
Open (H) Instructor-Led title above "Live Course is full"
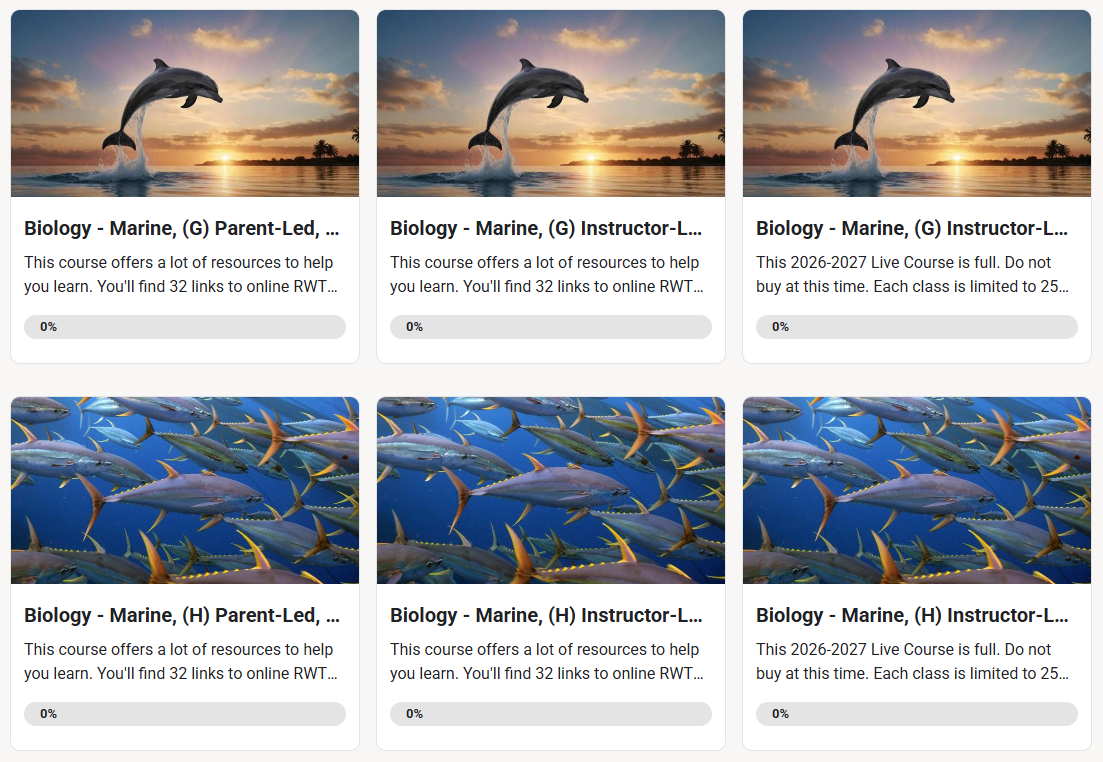912,615
